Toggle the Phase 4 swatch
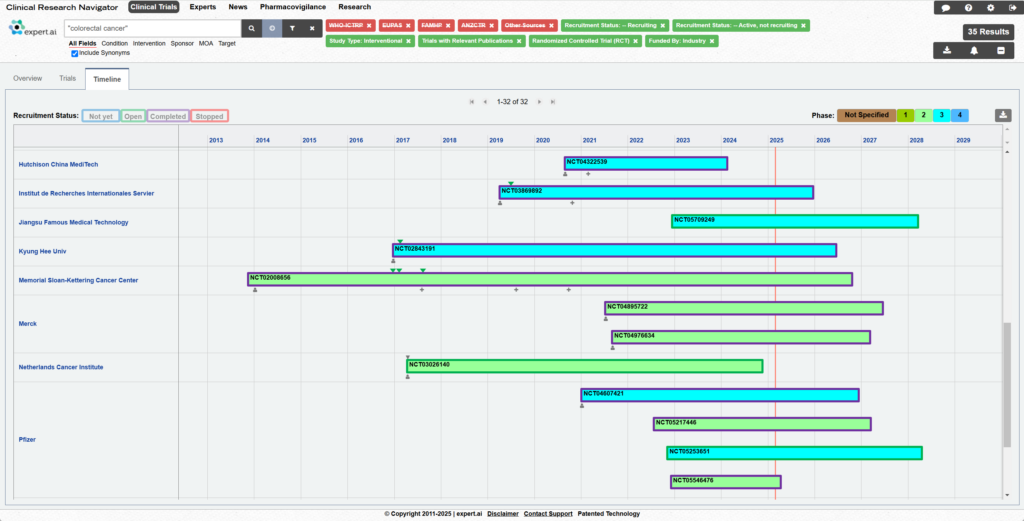 [x=959, y=115]
